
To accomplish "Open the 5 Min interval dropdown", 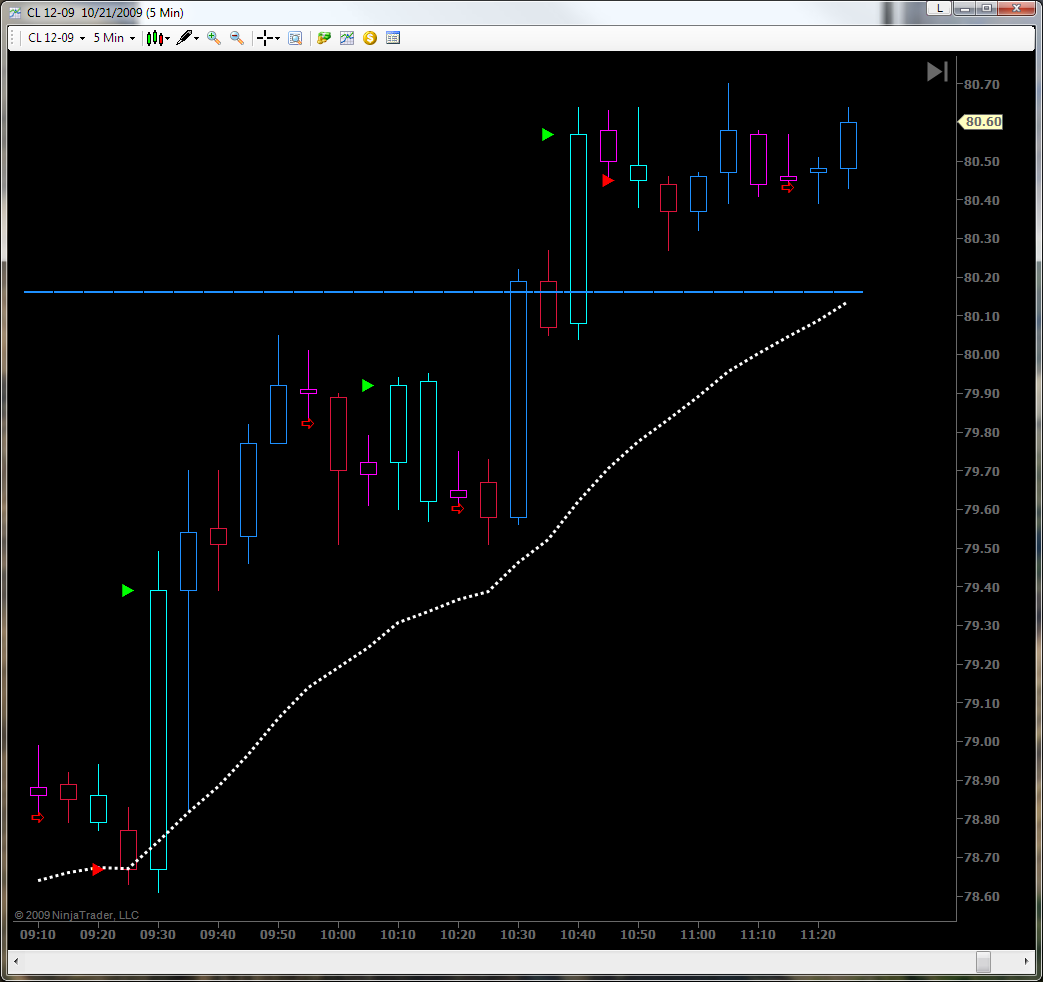I will [x=114, y=38].
